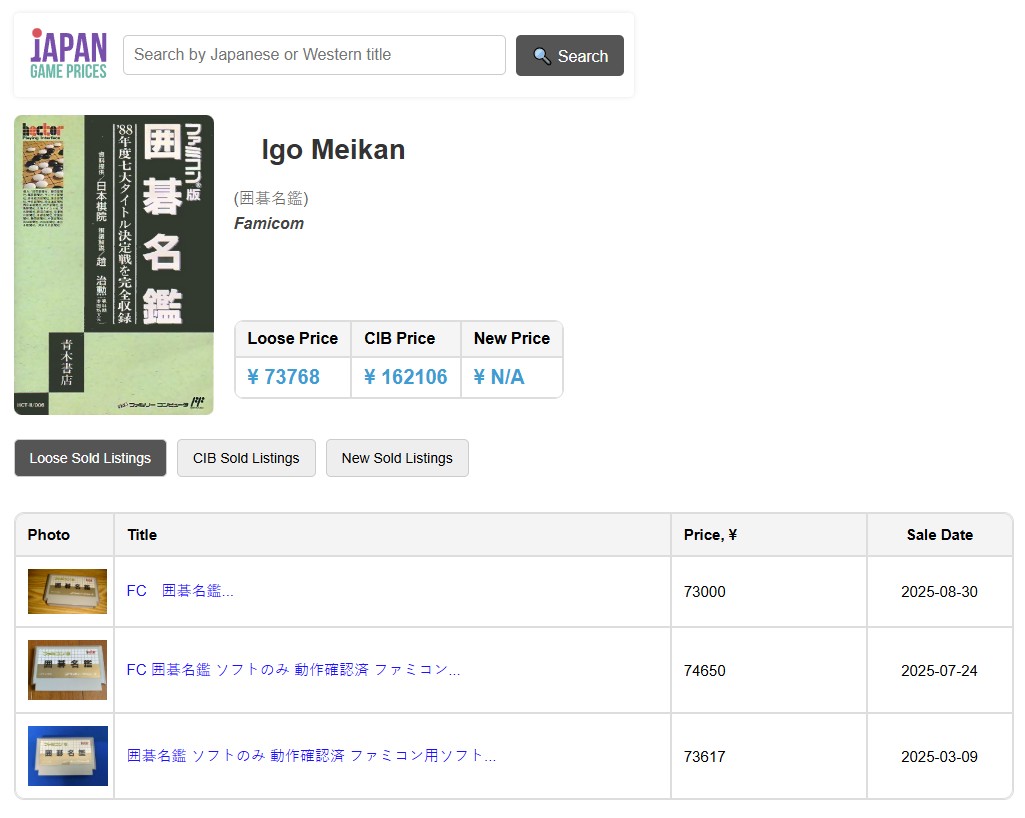Switch to CIB Sold Listings tab

pos(246,458)
